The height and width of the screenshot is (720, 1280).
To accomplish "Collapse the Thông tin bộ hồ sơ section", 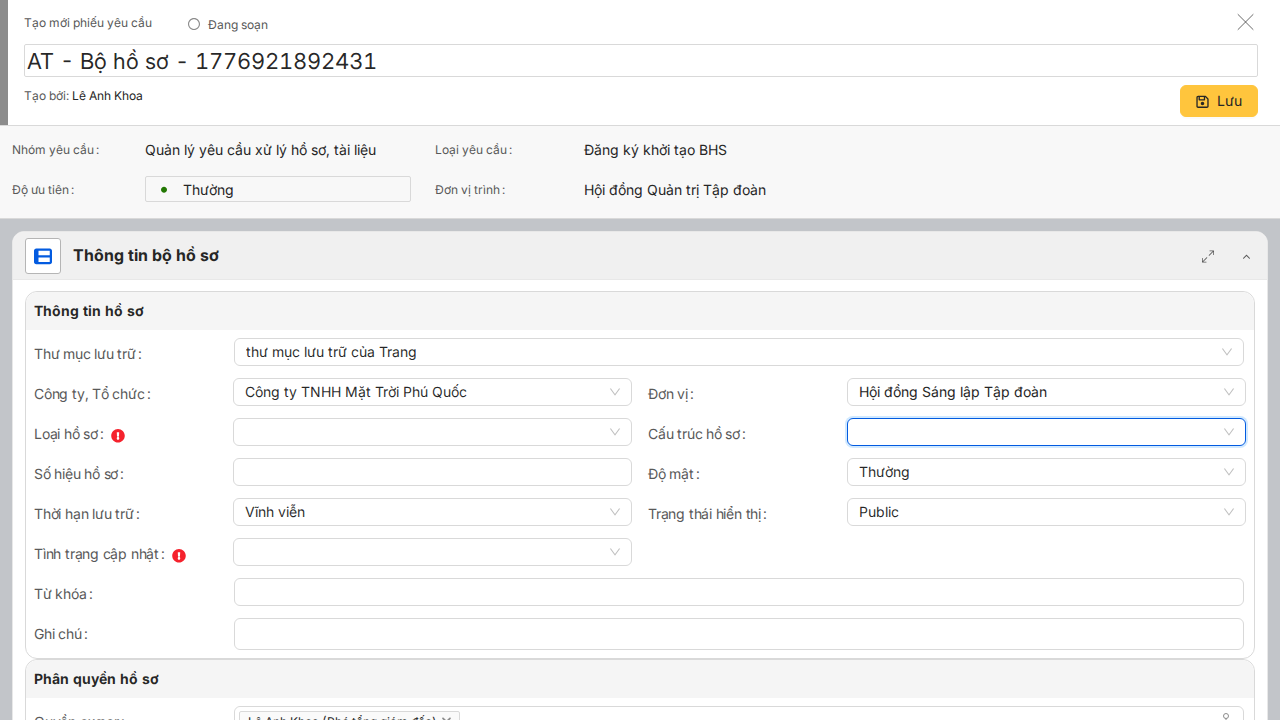I will 1246,257.
